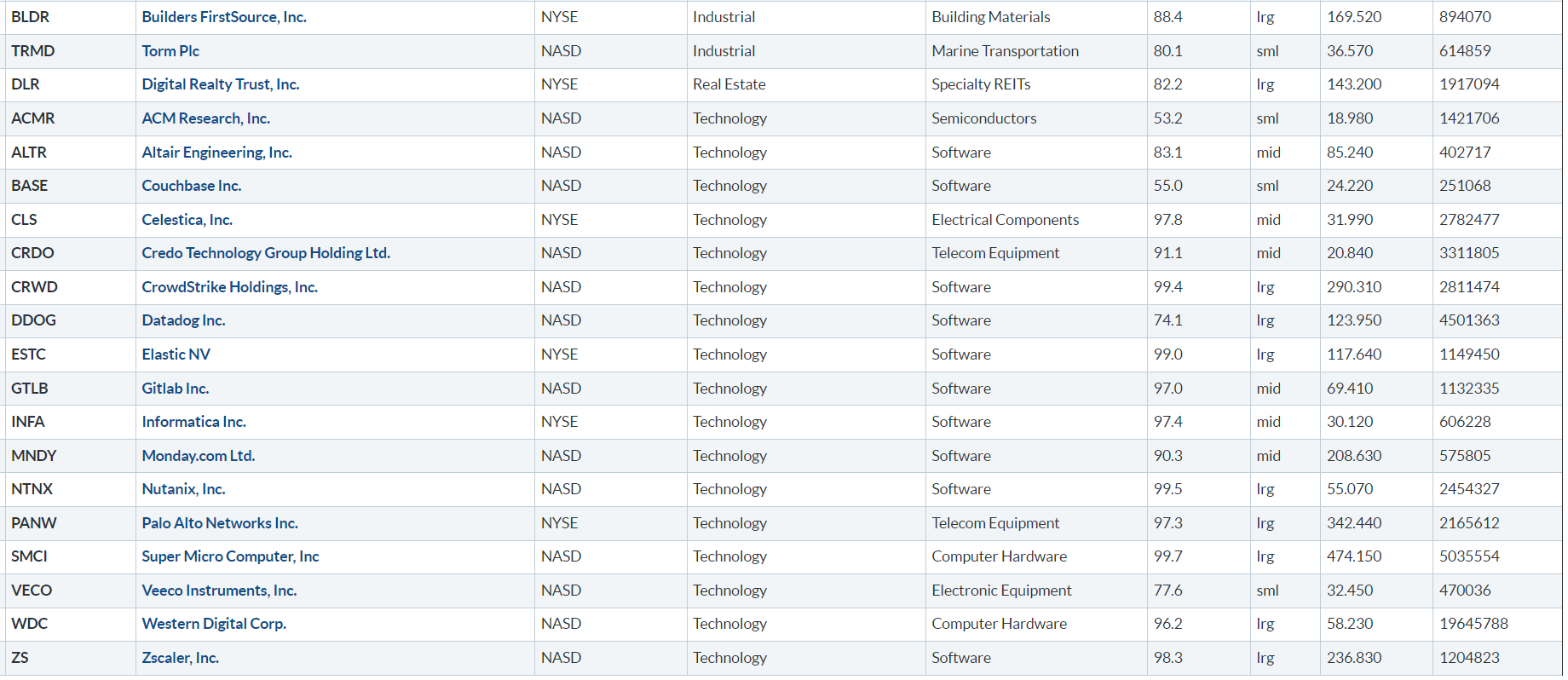Visit the CrowdStrike Holdings, Inc. link
The image size is (1568, 680).
click(230, 287)
